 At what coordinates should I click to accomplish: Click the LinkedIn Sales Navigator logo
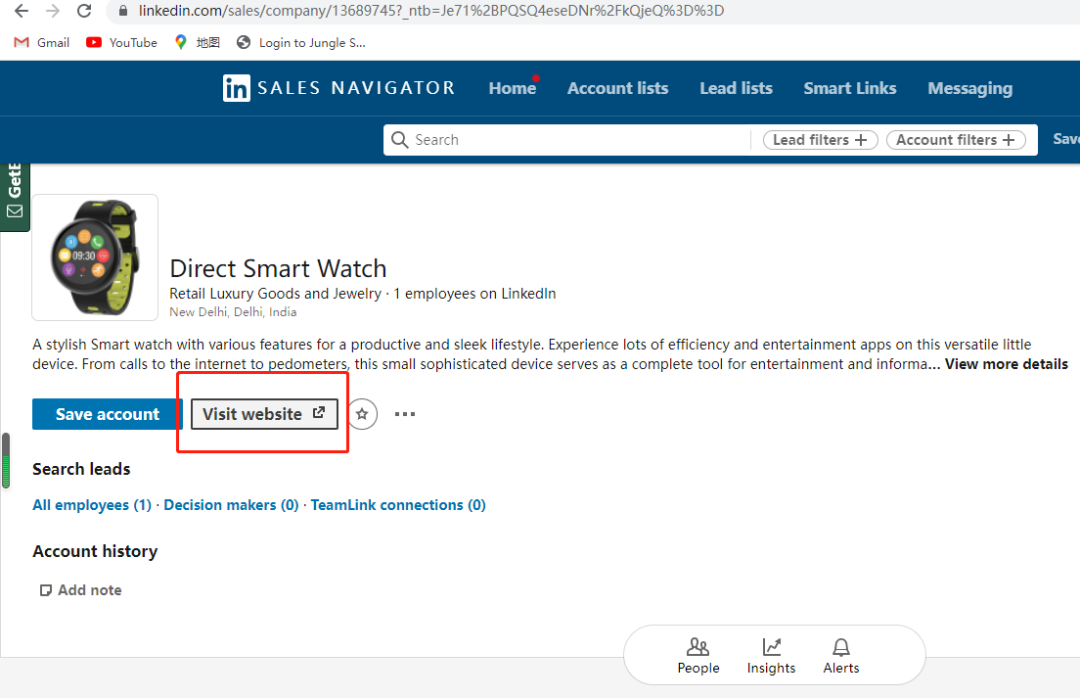coord(339,88)
